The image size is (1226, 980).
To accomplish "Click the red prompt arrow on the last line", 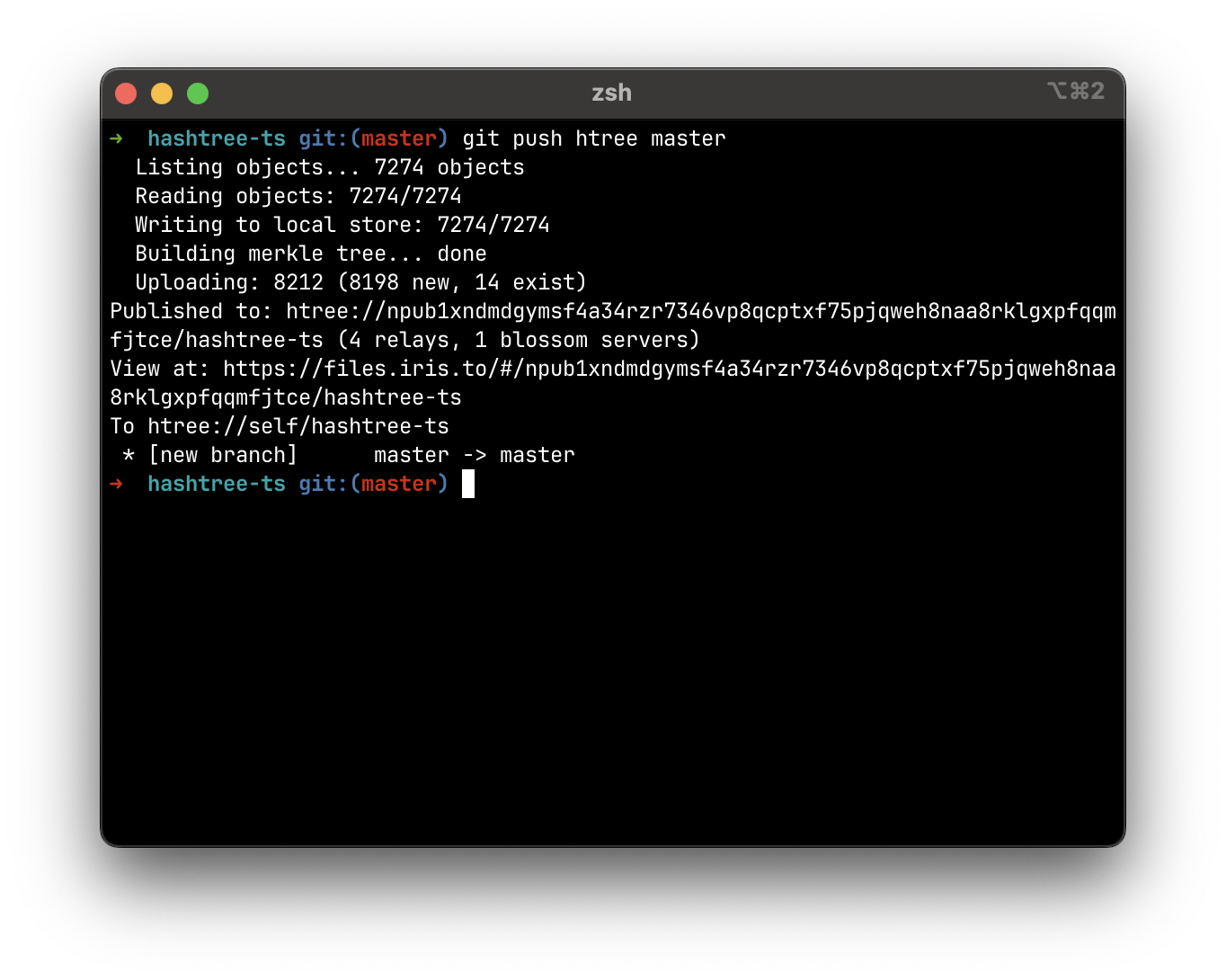I will 116,484.
